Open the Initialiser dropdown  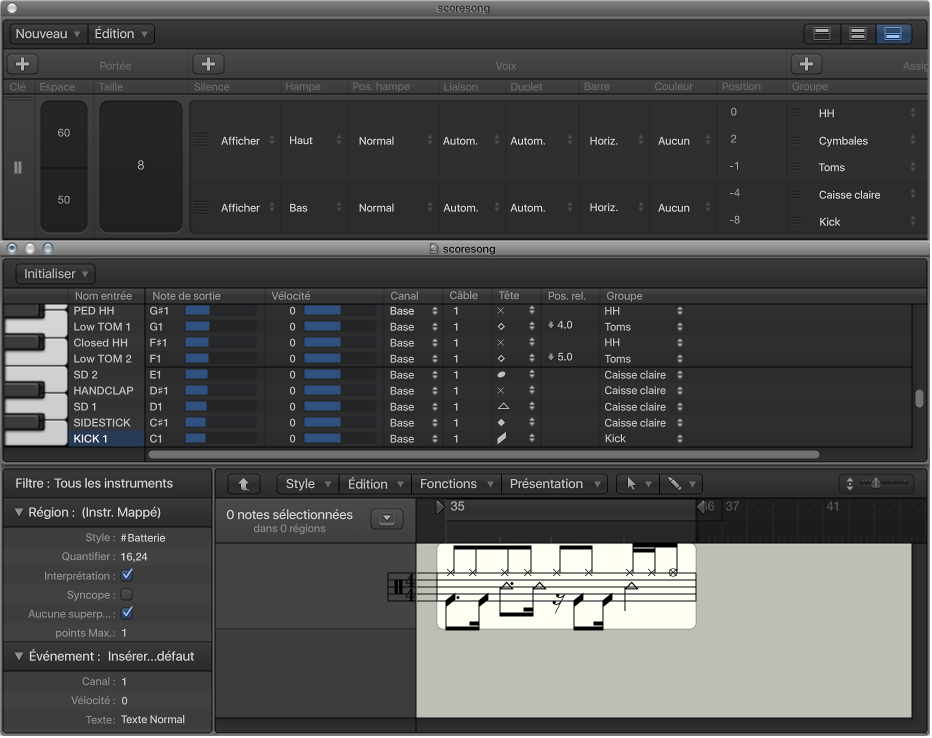point(56,274)
